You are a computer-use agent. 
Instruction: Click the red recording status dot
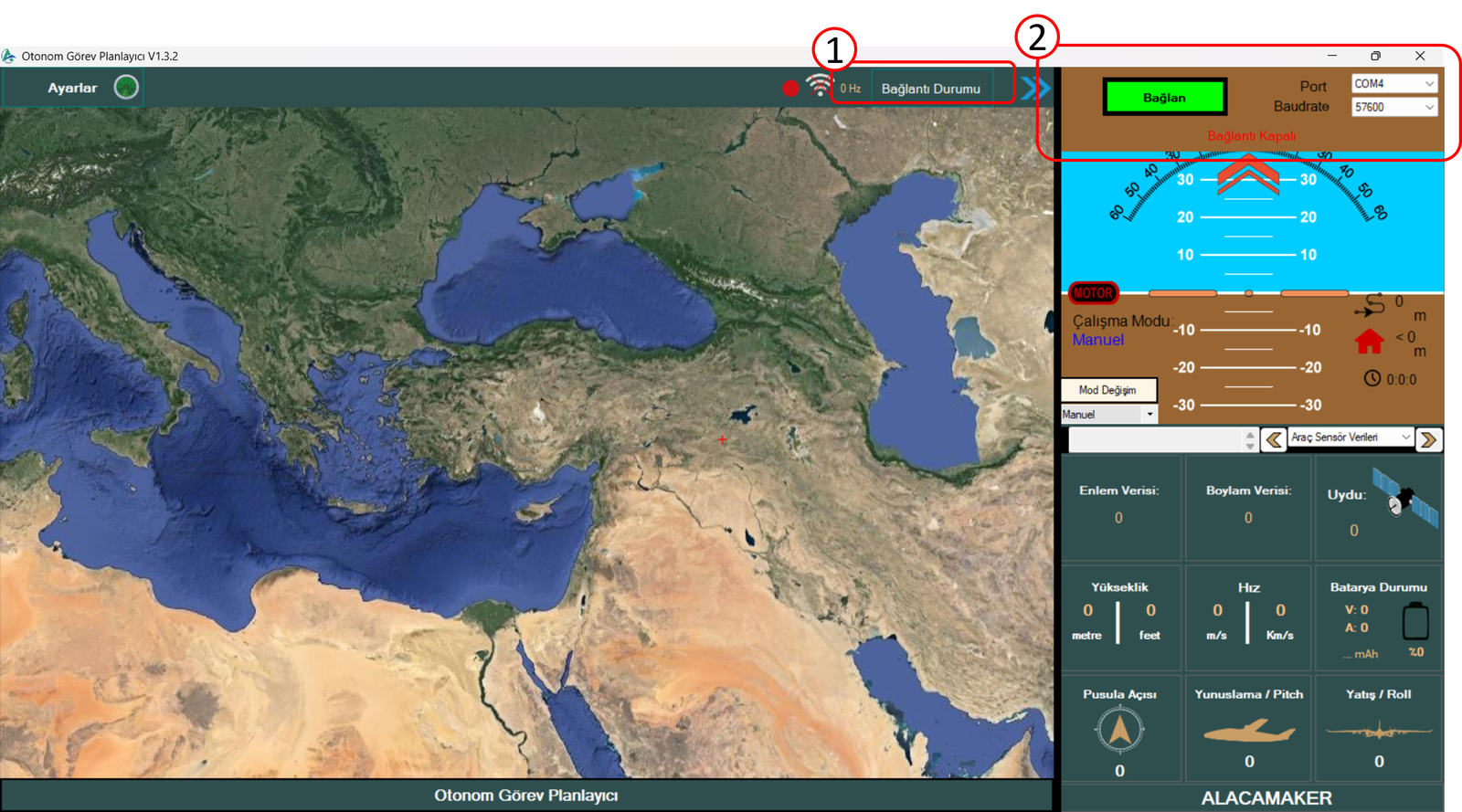point(790,88)
